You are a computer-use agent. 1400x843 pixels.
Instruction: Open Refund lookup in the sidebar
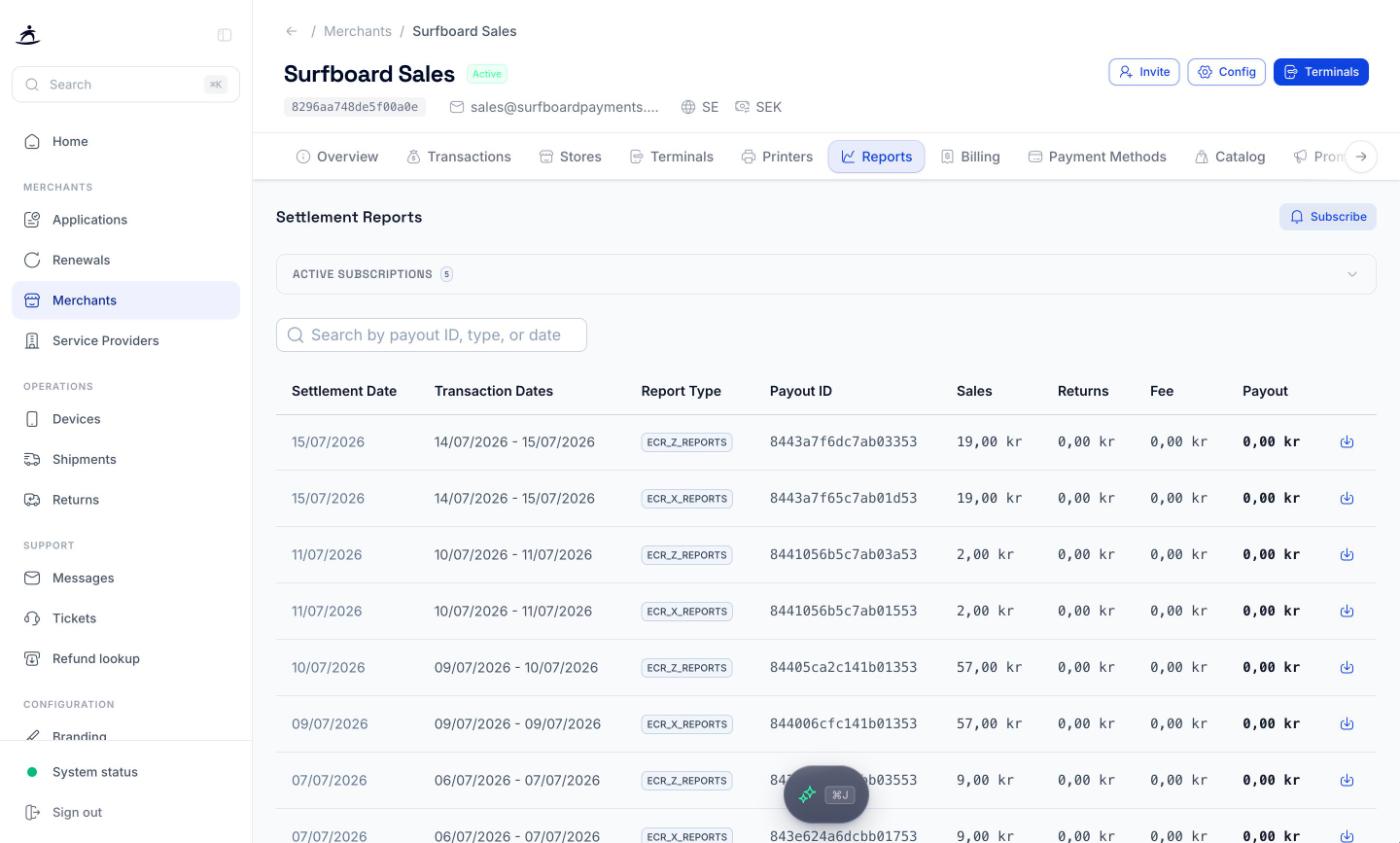(x=126, y=658)
